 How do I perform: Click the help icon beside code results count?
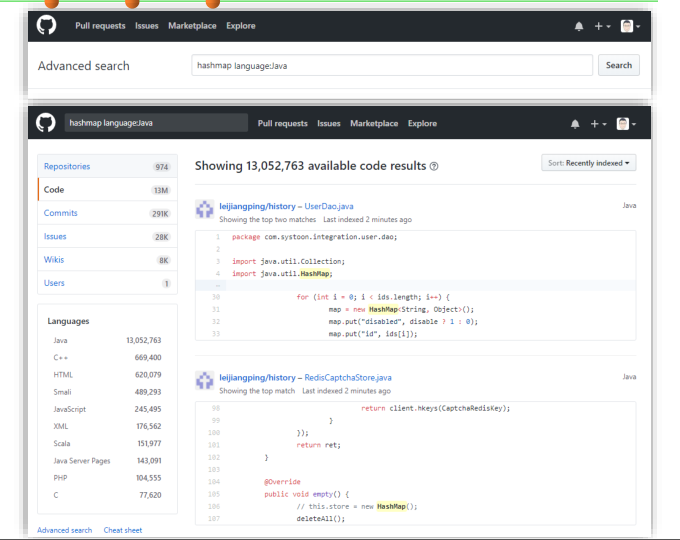coord(434,166)
